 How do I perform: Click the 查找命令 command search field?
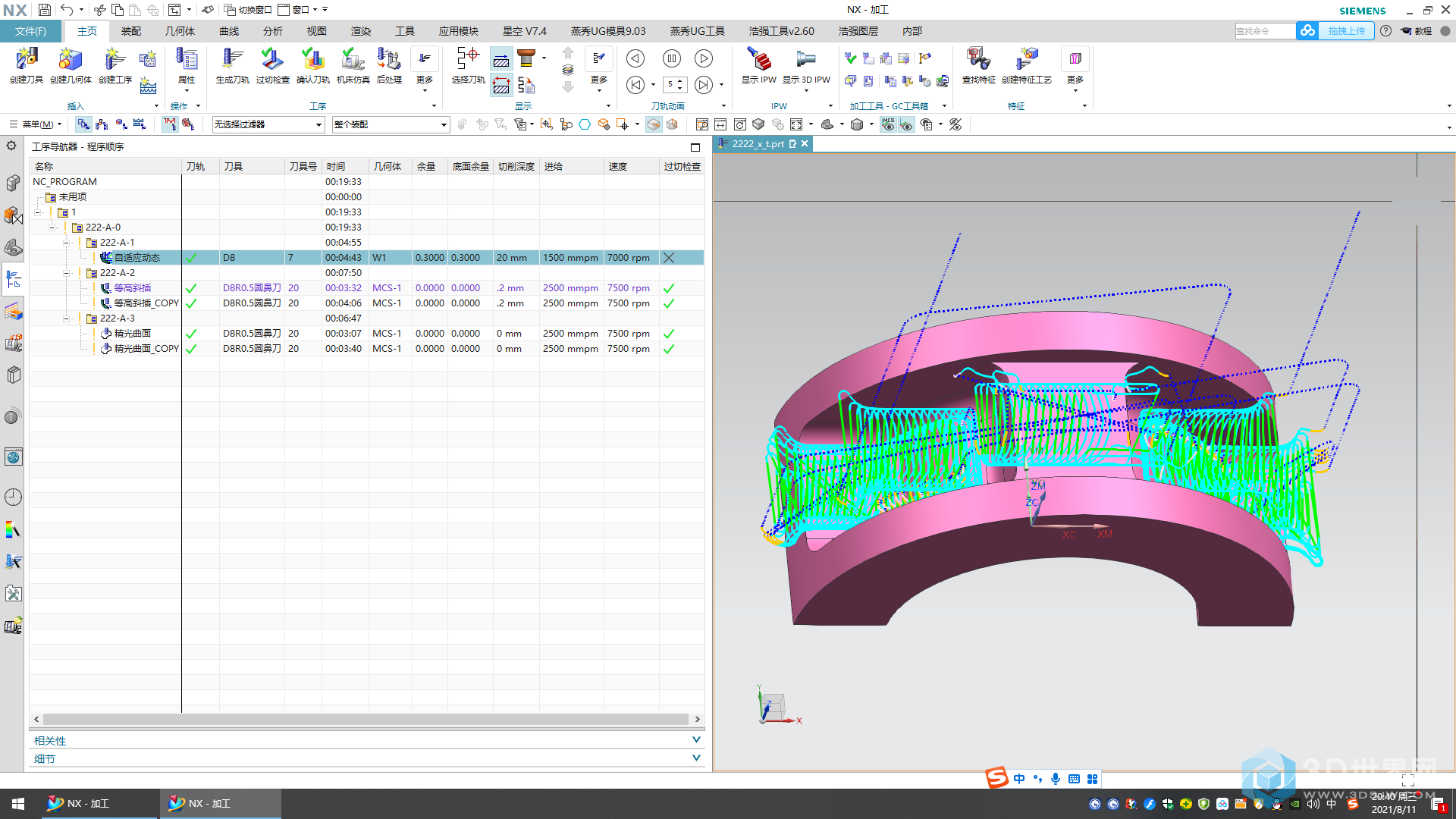[x=1265, y=31]
